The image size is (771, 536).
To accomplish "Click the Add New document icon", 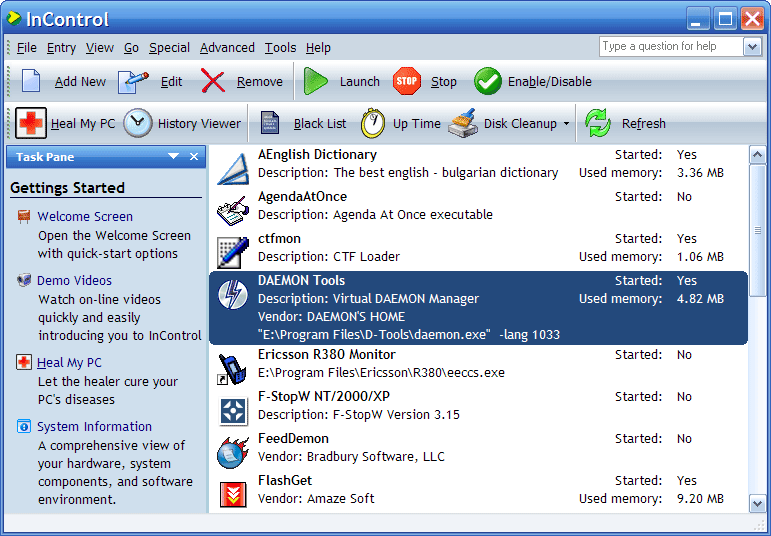I will click(31, 81).
